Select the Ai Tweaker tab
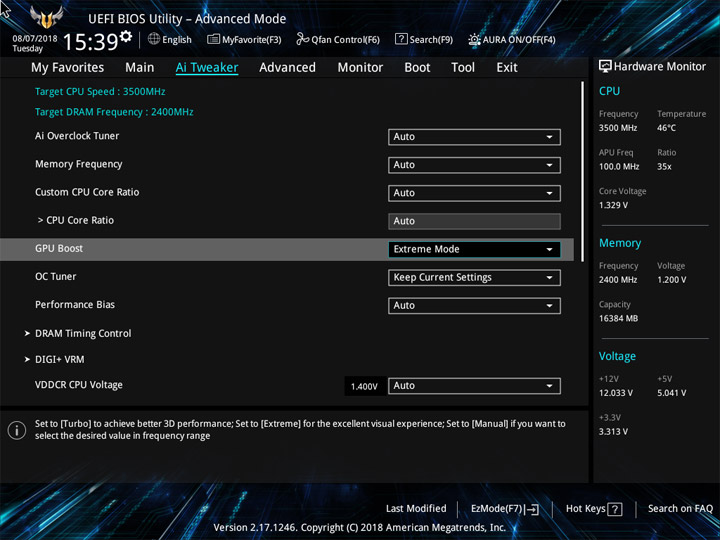 point(207,68)
